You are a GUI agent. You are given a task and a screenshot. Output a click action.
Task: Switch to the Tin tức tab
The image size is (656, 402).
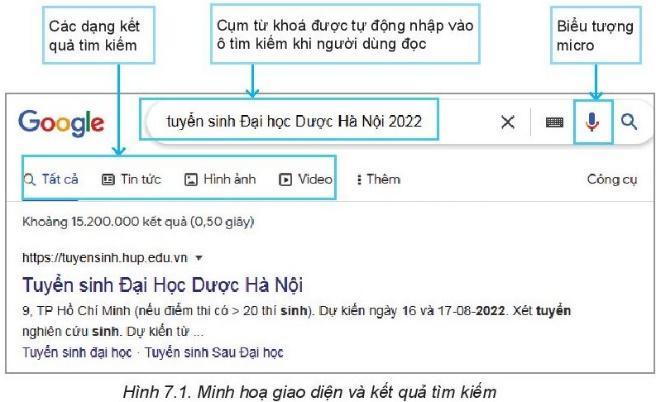(131, 179)
